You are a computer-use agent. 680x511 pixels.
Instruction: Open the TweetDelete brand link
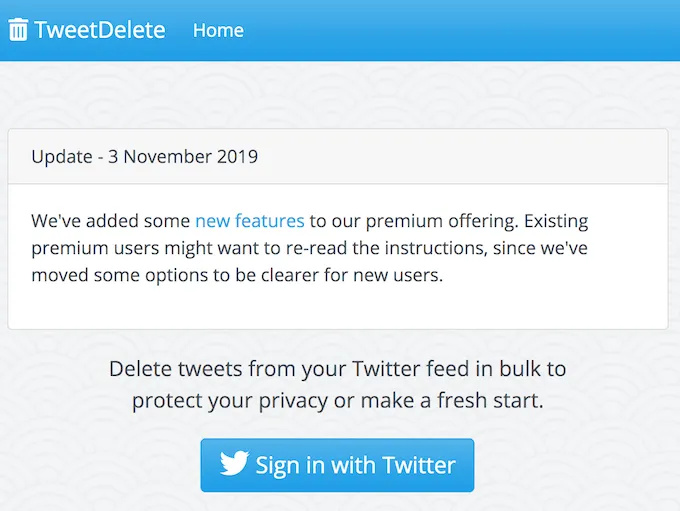99,30
